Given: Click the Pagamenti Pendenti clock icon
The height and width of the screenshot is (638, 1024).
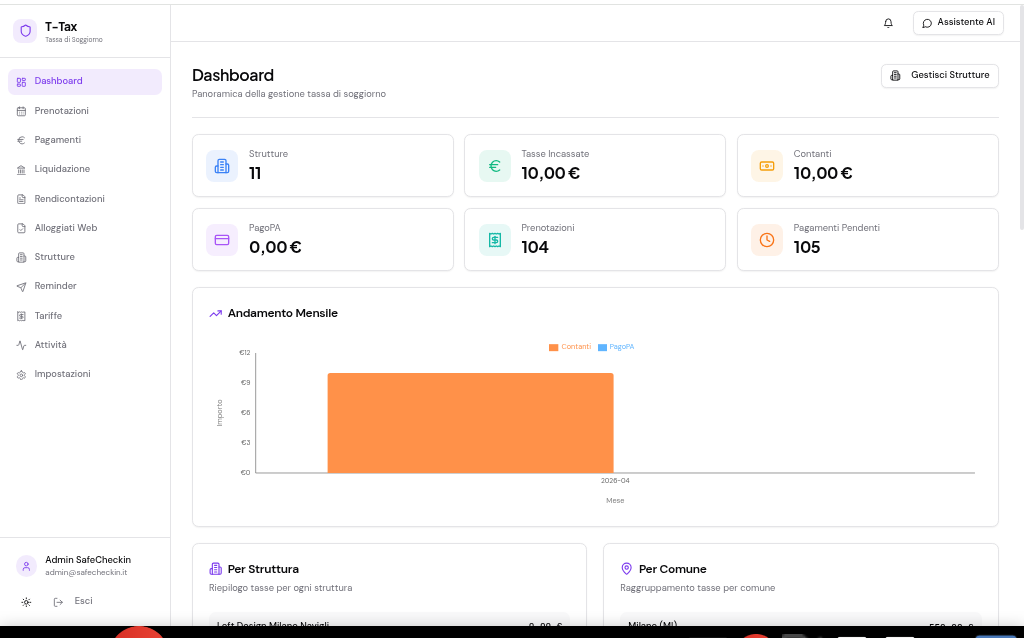Looking at the screenshot, I should 767,240.
